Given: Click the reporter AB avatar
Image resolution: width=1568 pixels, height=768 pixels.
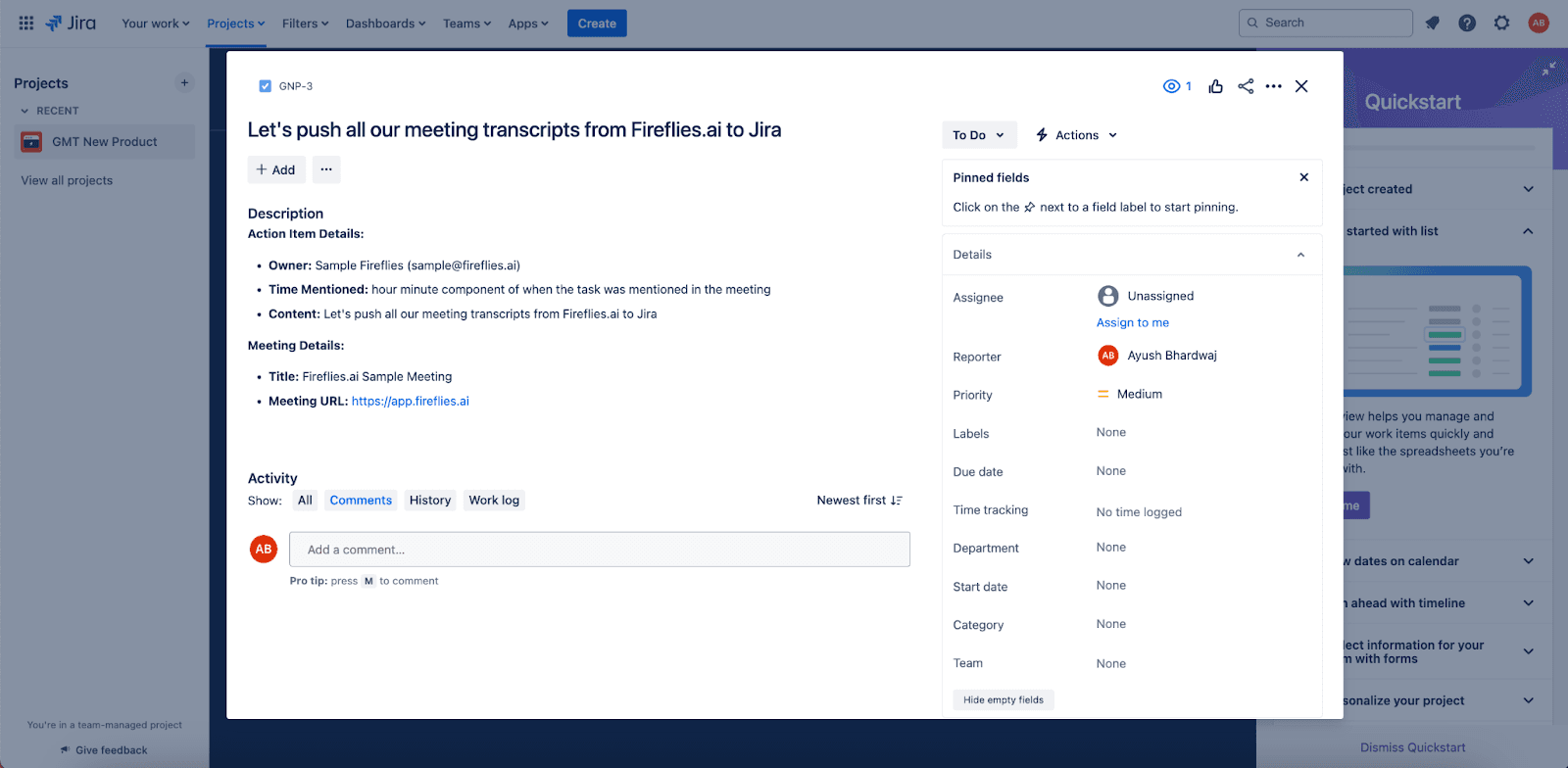Looking at the screenshot, I should coord(1108,356).
